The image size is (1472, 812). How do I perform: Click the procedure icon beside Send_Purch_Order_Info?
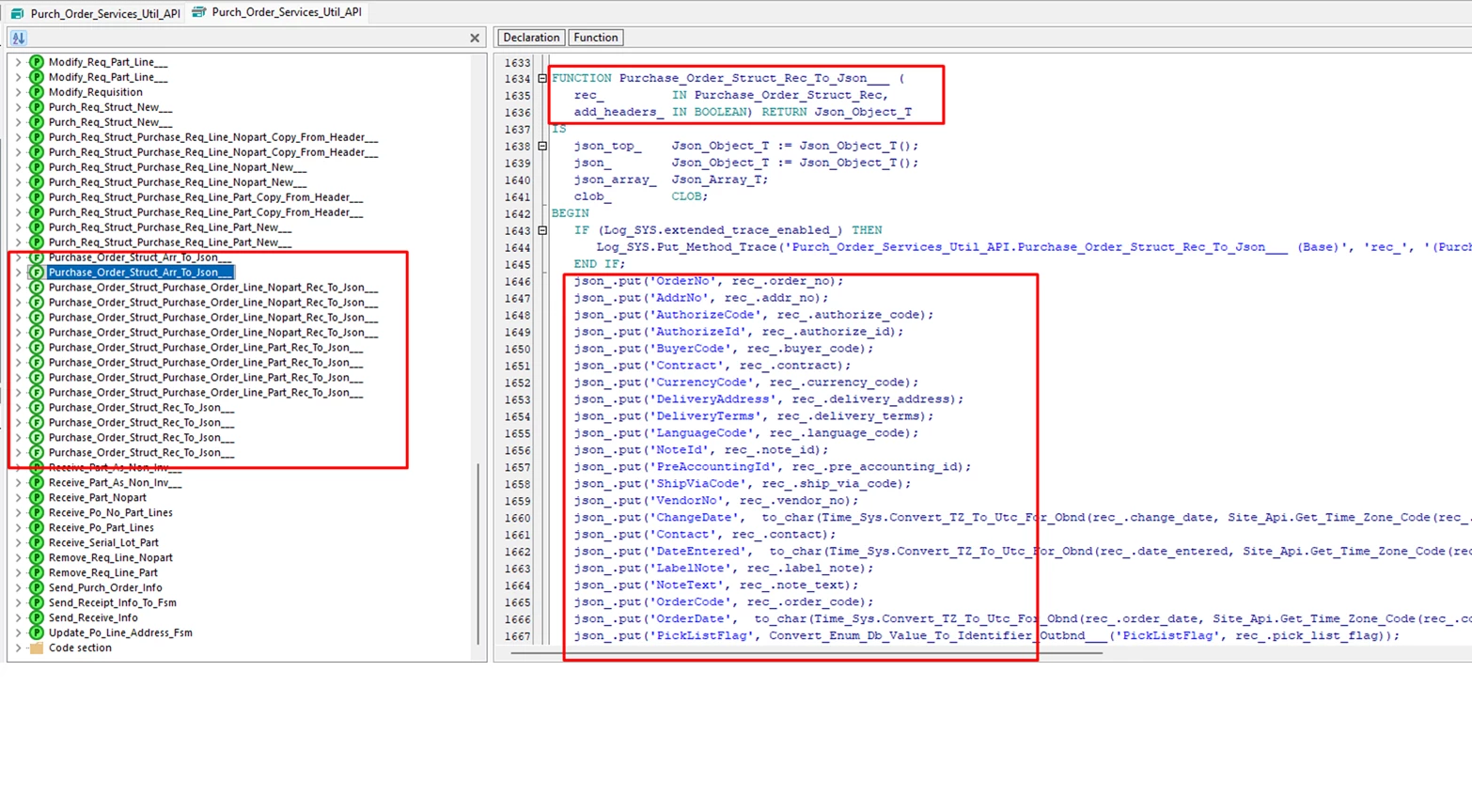37,587
